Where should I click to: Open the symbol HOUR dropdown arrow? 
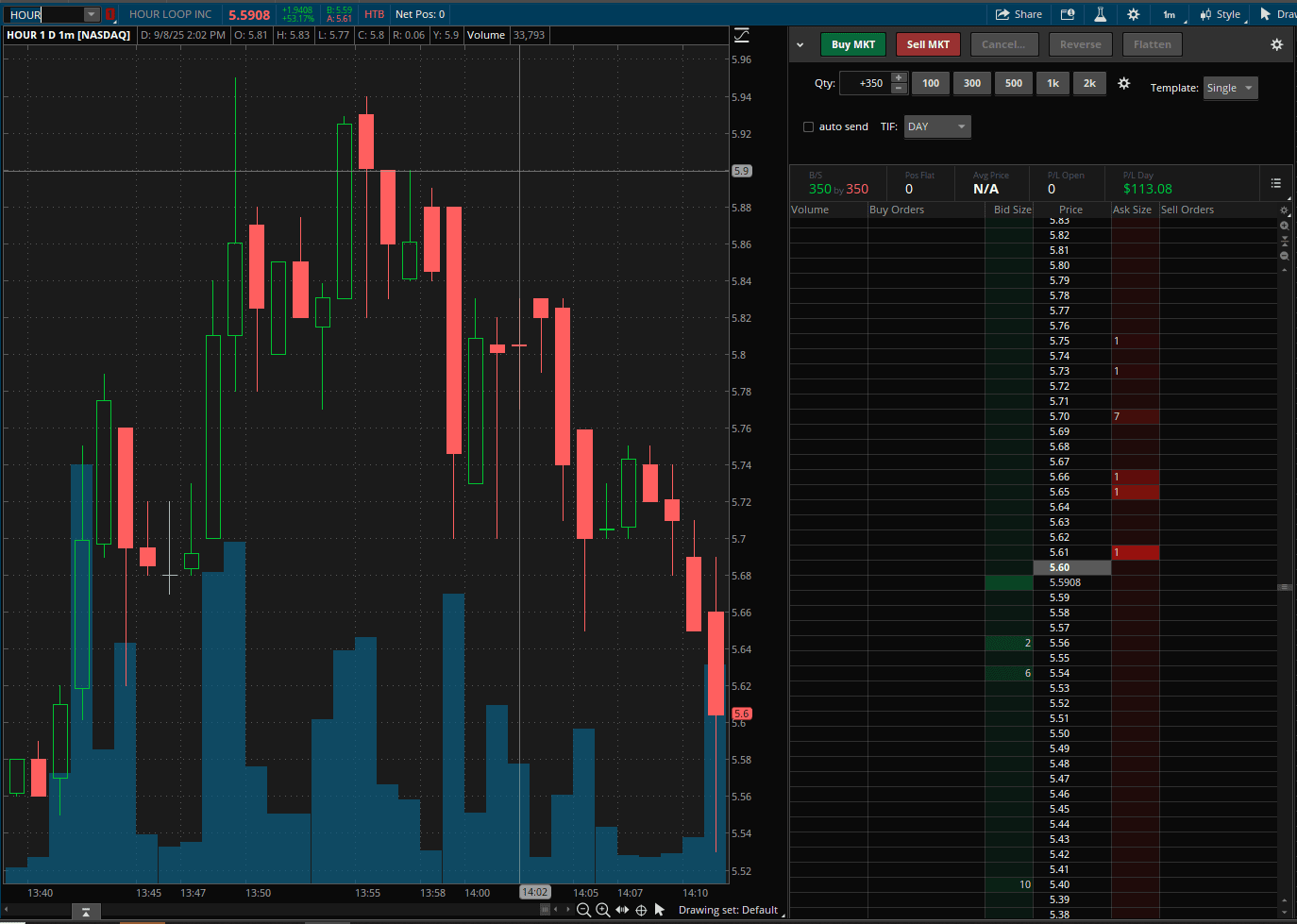pyautogui.click(x=92, y=14)
